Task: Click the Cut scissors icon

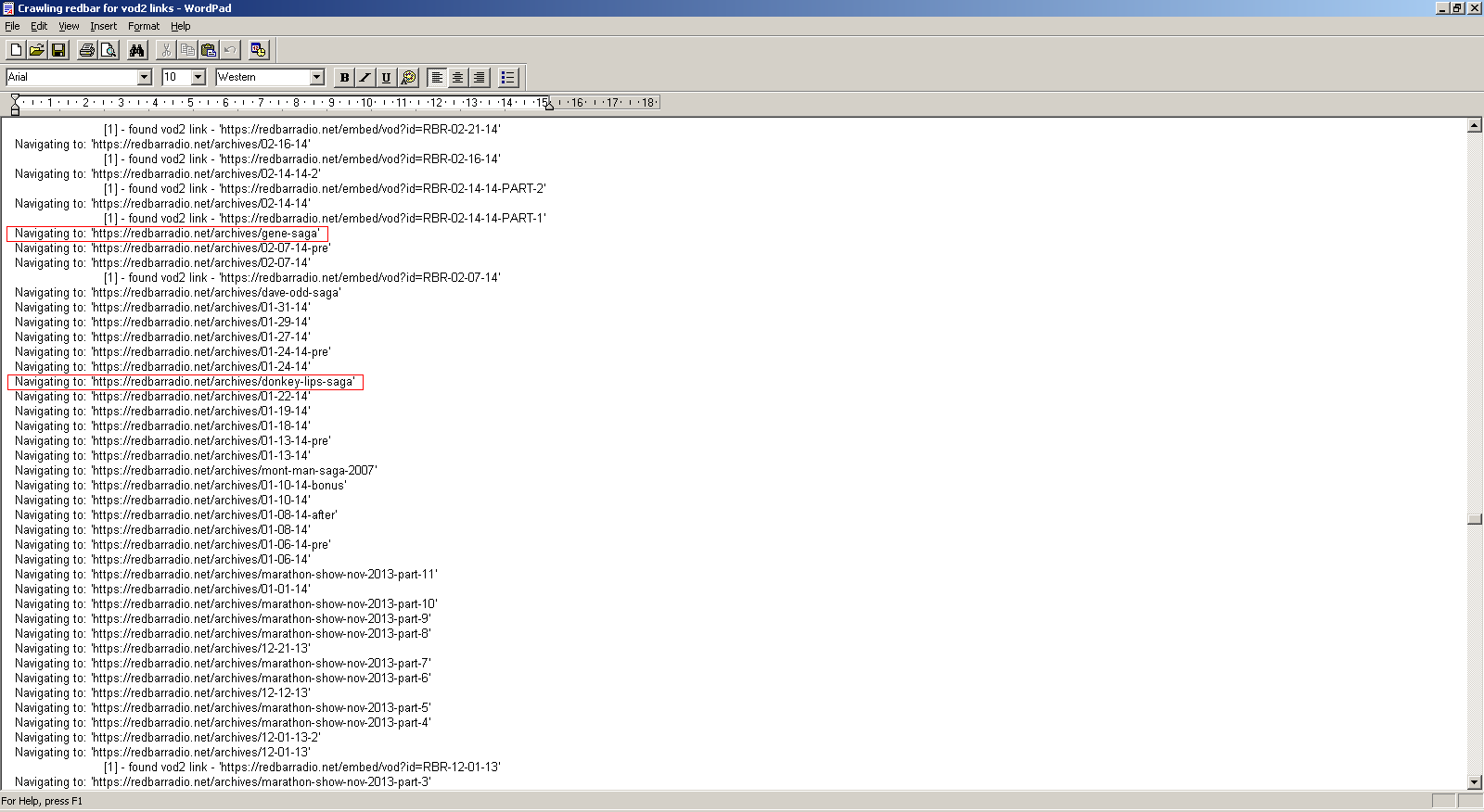Action: pyautogui.click(x=166, y=50)
